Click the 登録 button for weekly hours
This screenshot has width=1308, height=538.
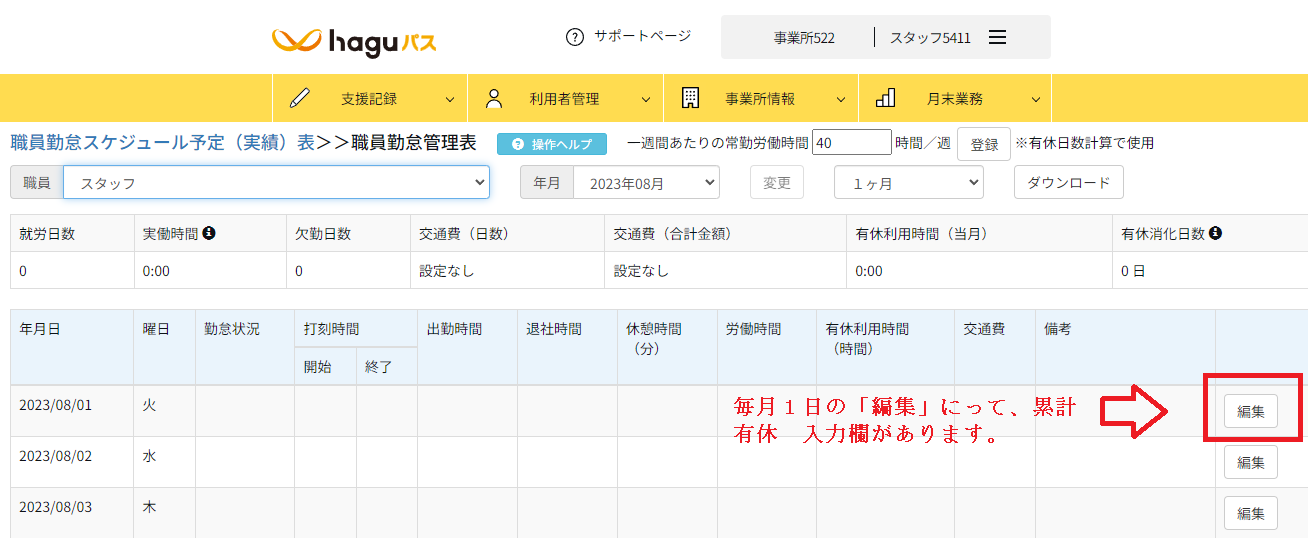pyautogui.click(x=984, y=144)
